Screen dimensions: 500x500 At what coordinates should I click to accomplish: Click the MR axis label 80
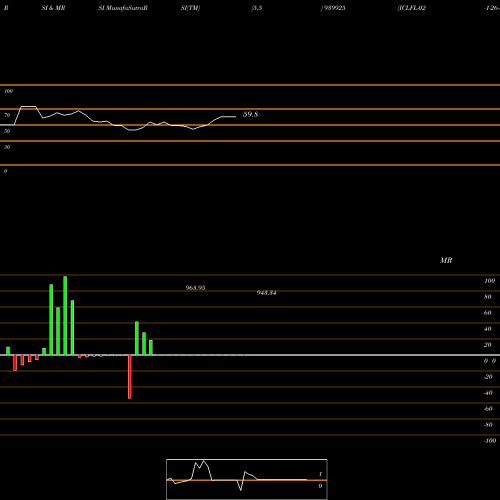(x=488, y=297)
